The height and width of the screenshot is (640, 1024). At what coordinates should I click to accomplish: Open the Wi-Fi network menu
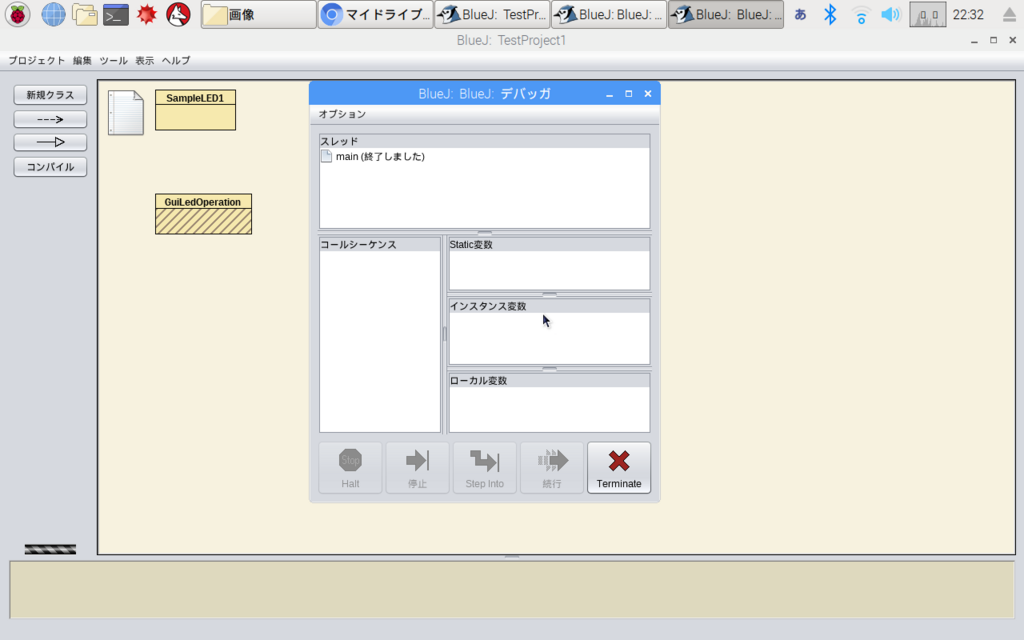click(861, 14)
